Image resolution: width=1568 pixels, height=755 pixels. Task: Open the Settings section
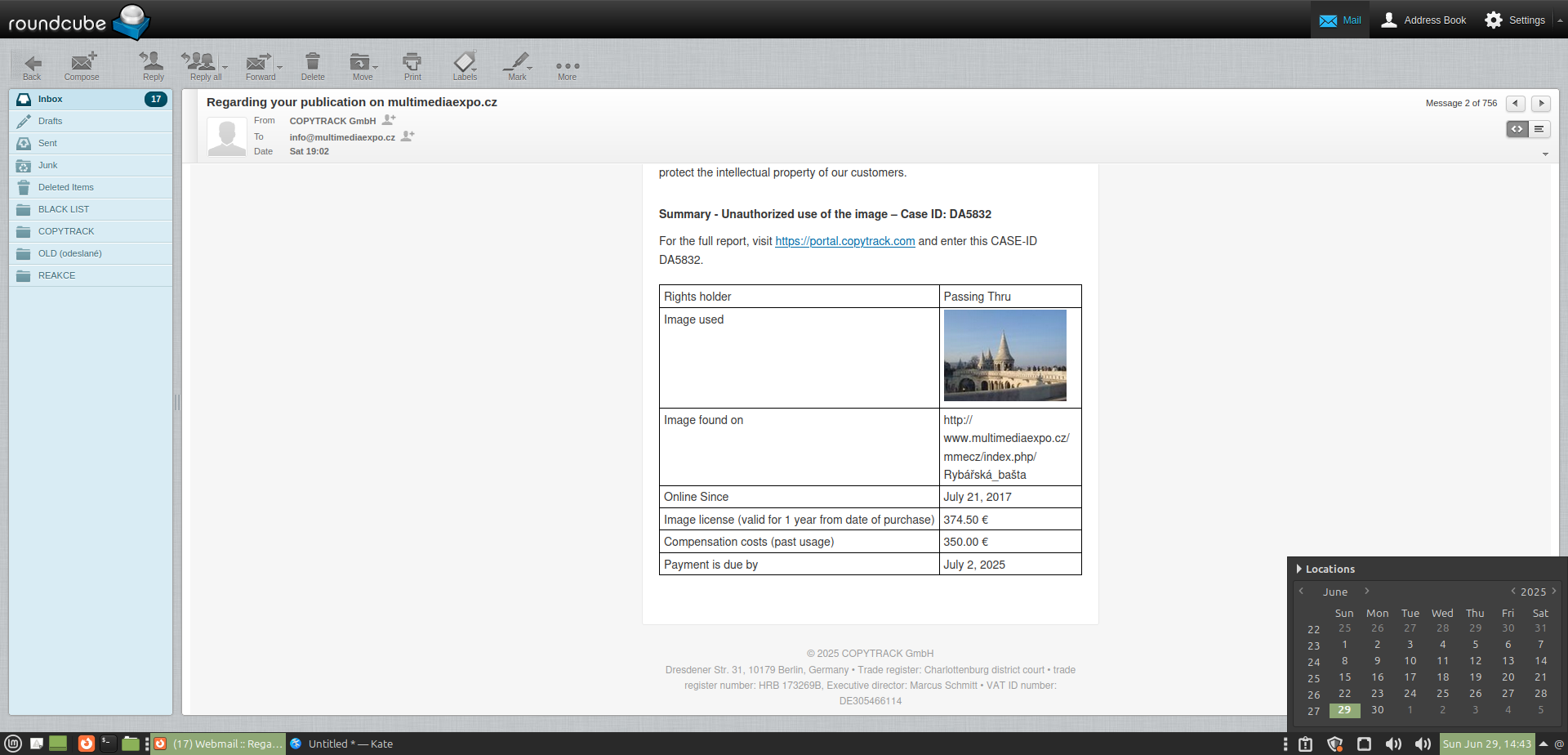point(1515,20)
